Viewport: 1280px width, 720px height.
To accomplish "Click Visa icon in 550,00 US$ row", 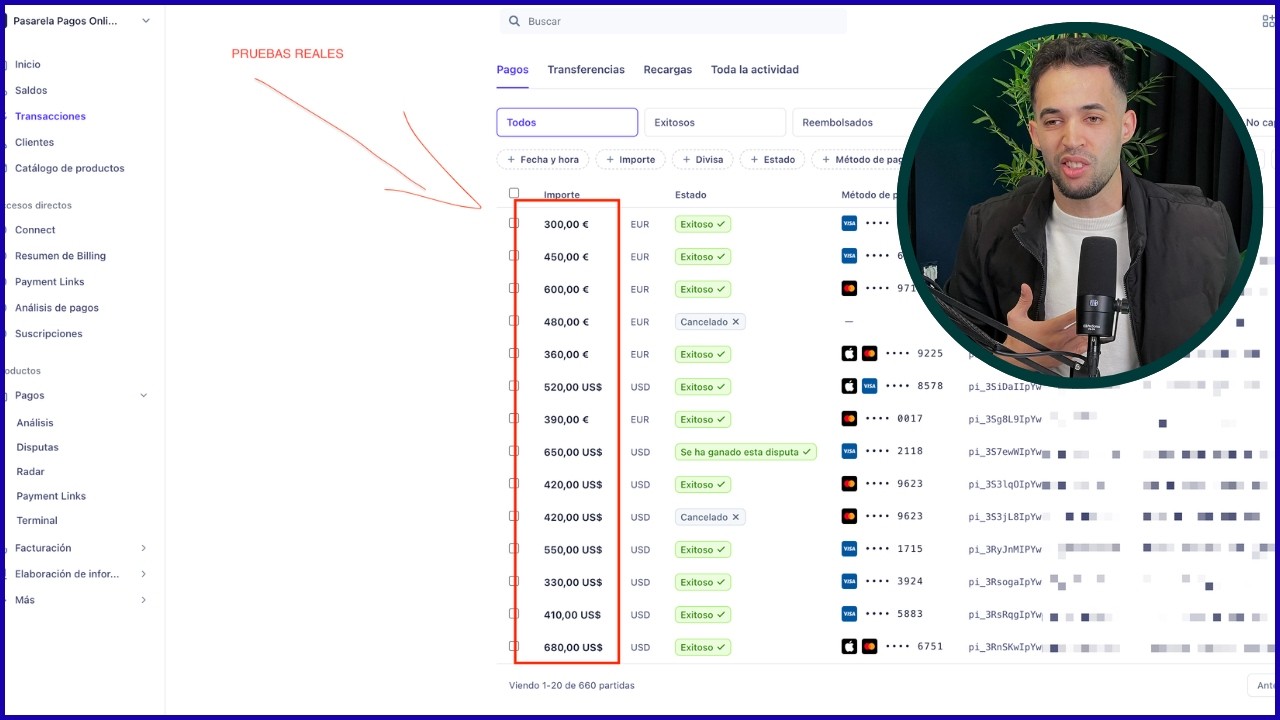I will 849,549.
